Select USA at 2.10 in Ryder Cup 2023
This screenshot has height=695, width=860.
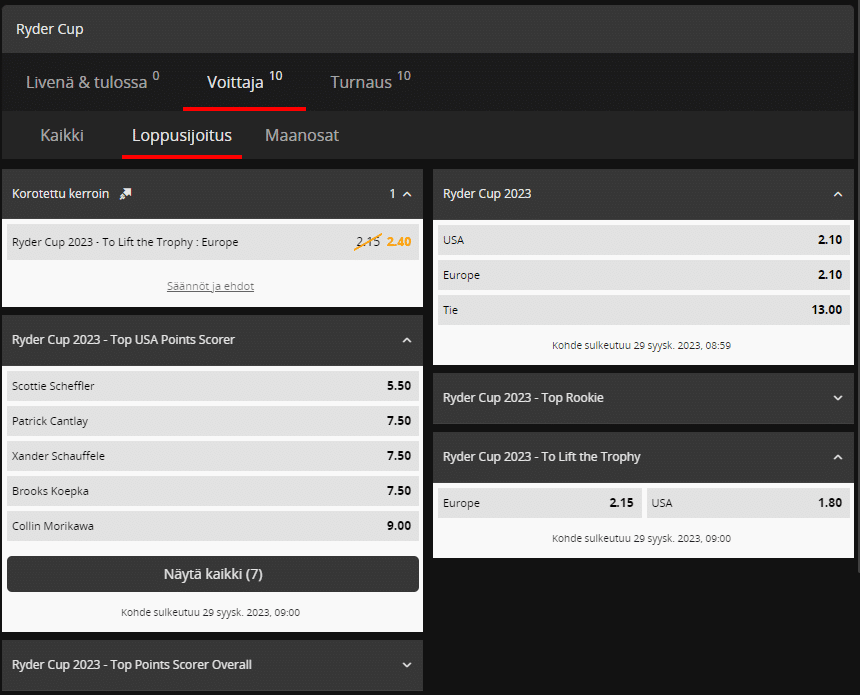pos(644,240)
